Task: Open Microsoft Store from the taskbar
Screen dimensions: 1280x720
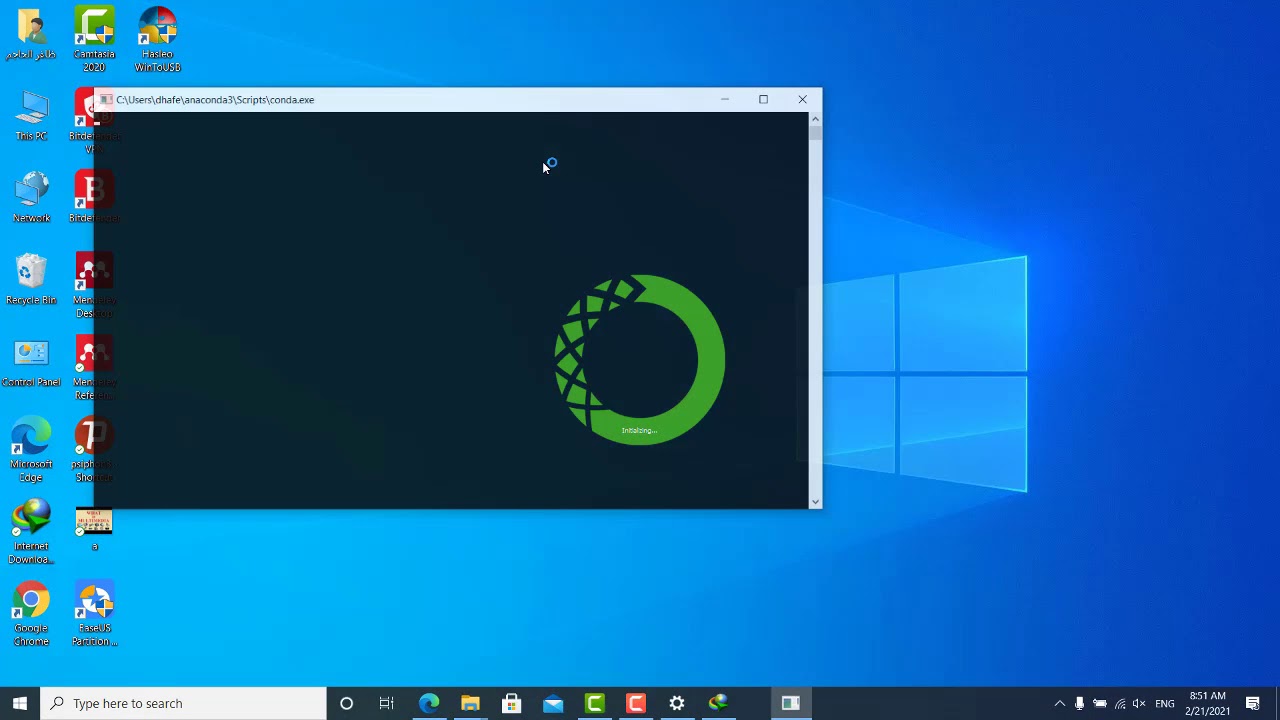Action: (x=511, y=703)
